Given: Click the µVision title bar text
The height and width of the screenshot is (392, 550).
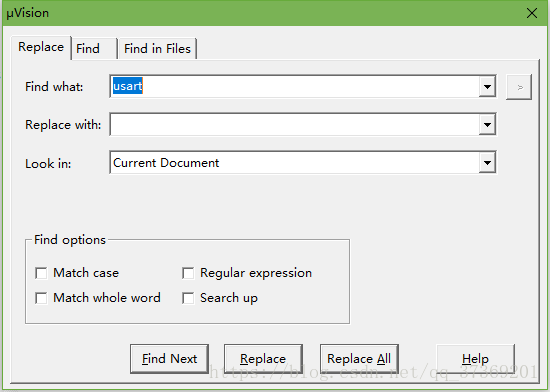Looking at the screenshot, I should [28, 13].
